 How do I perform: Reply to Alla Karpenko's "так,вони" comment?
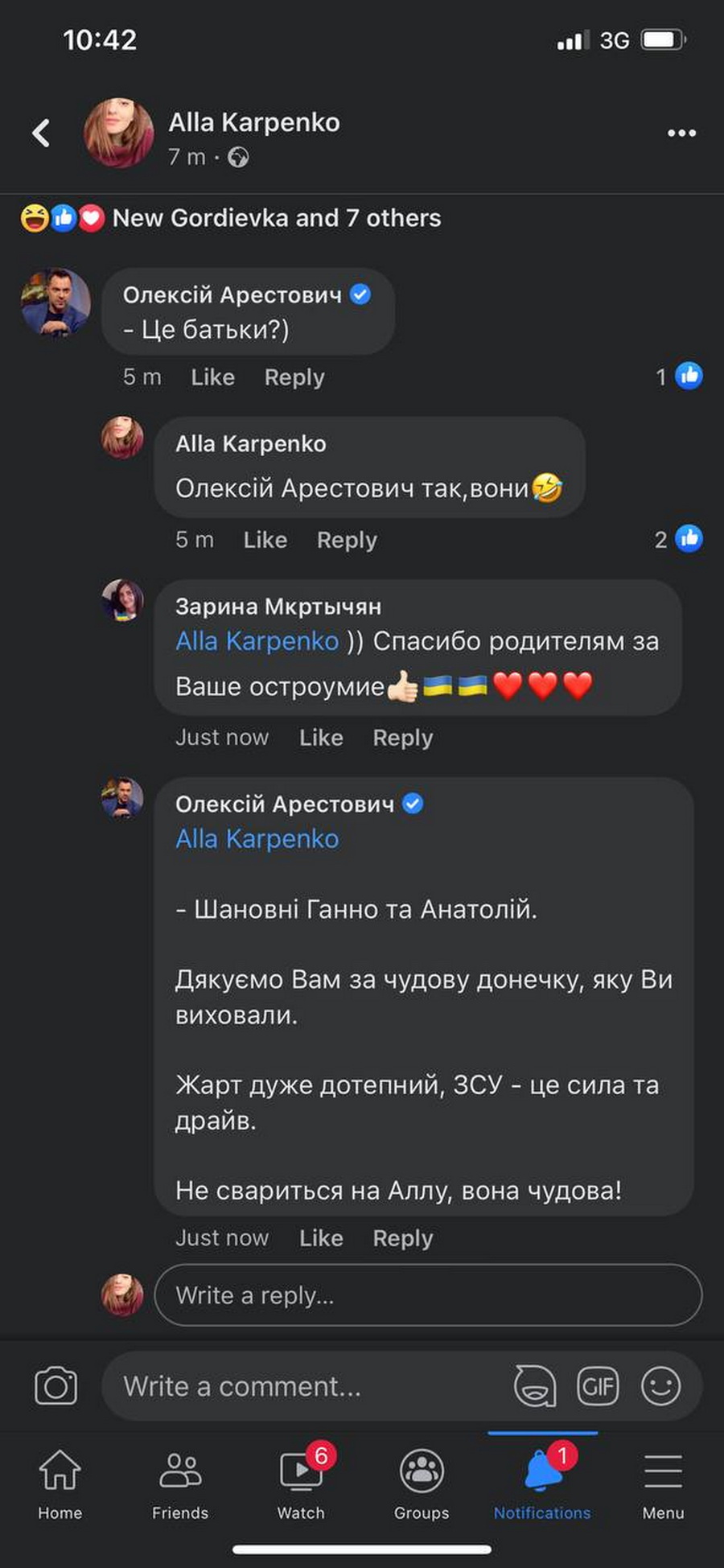pyautogui.click(x=347, y=540)
